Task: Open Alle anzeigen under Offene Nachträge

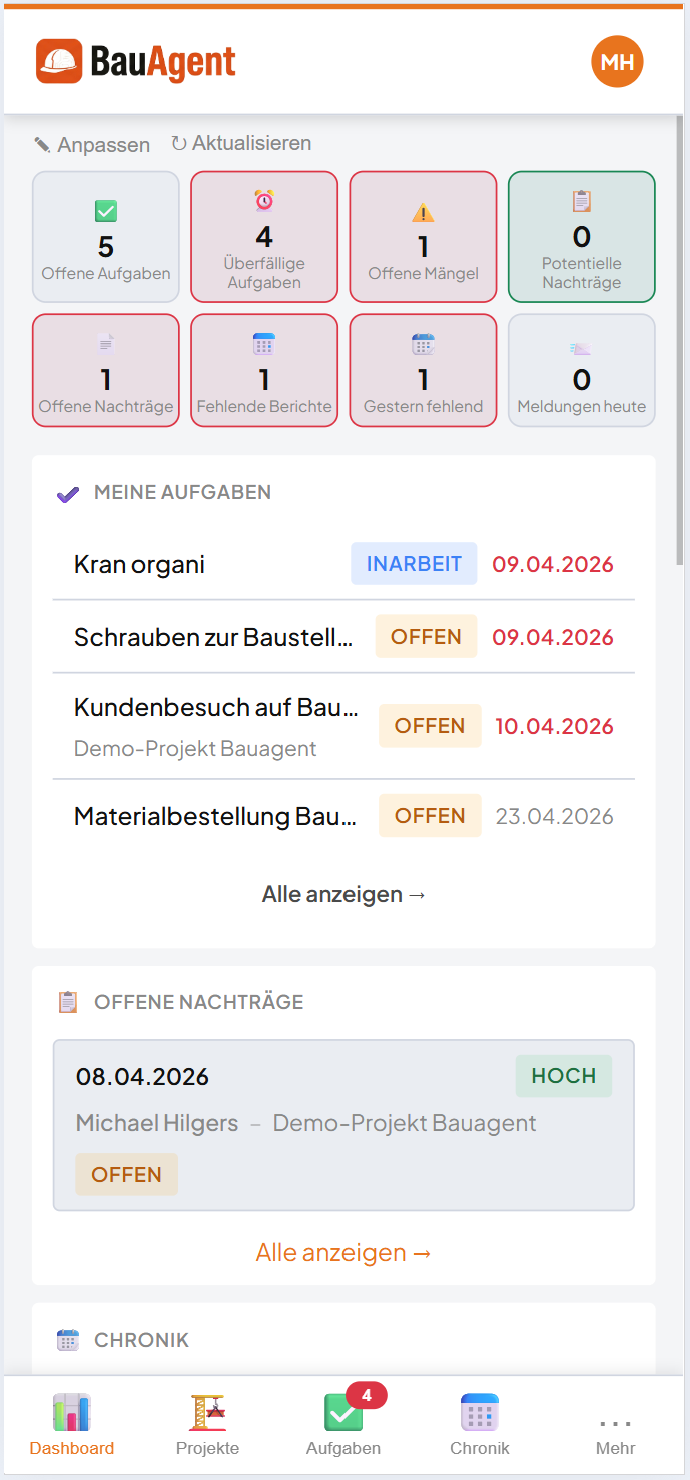Action: coord(343,1252)
